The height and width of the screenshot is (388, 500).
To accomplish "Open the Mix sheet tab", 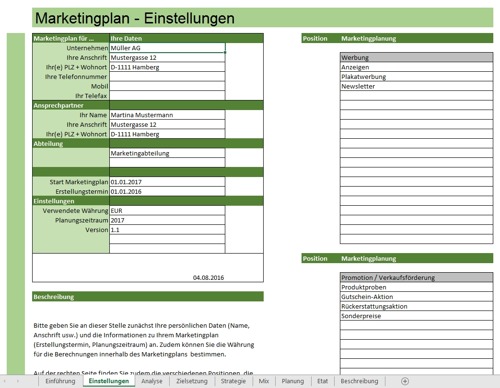I will pyautogui.click(x=264, y=381).
